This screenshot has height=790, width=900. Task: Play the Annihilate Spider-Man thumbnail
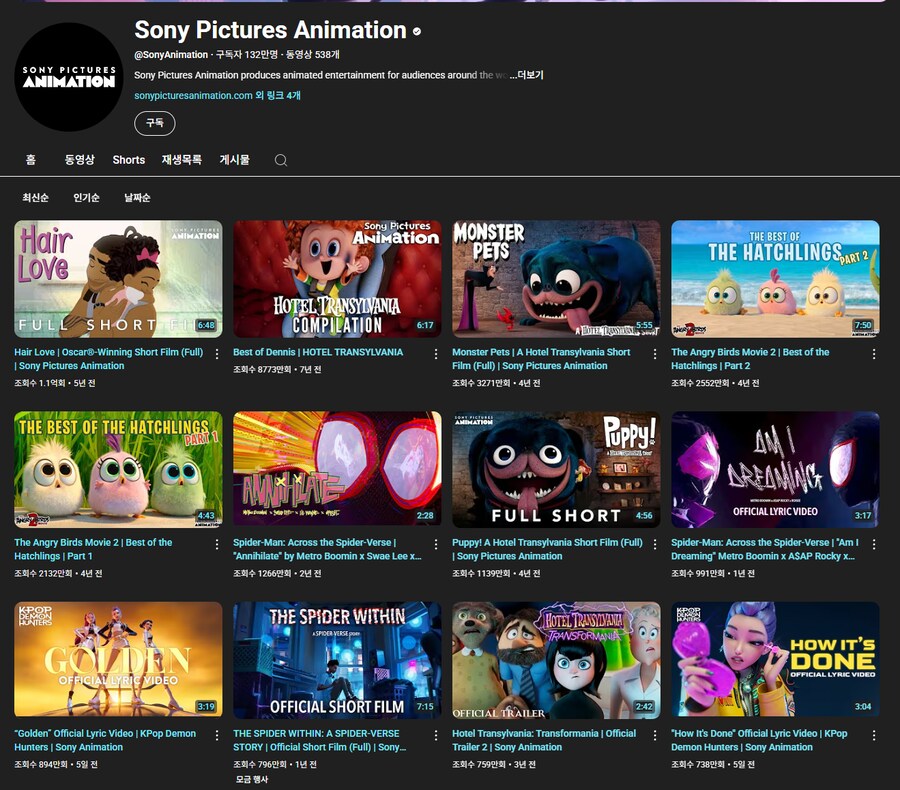click(x=338, y=469)
